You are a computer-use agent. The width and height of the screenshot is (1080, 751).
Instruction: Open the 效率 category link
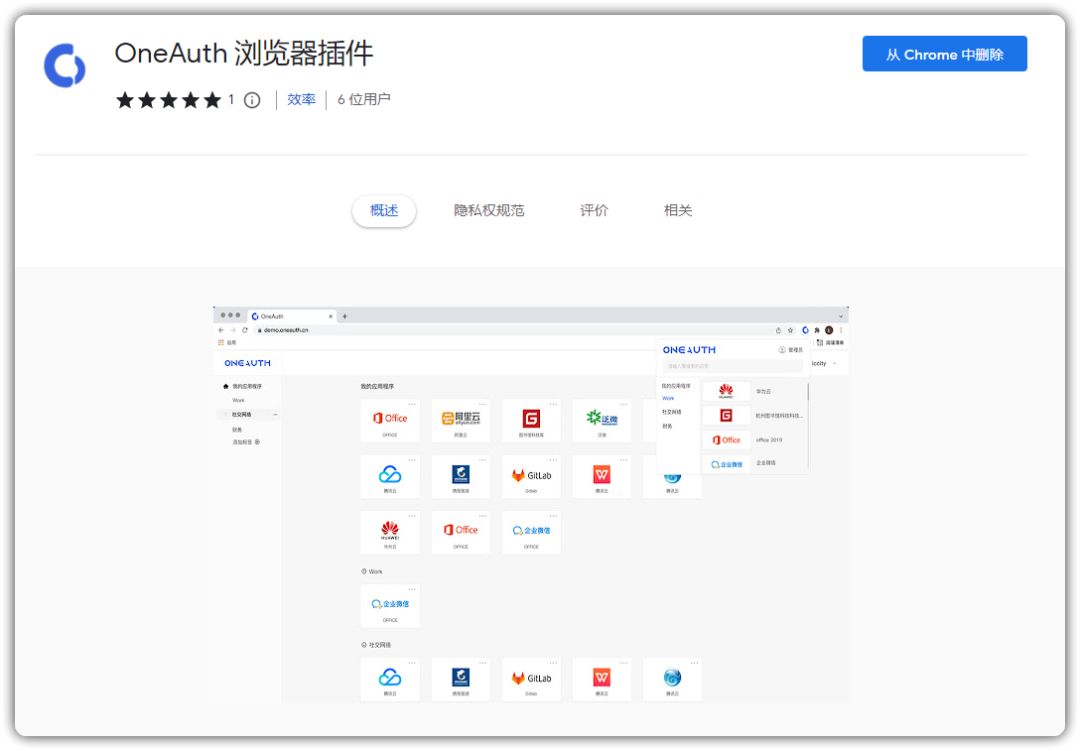pyautogui.click(x=301, y=100)
